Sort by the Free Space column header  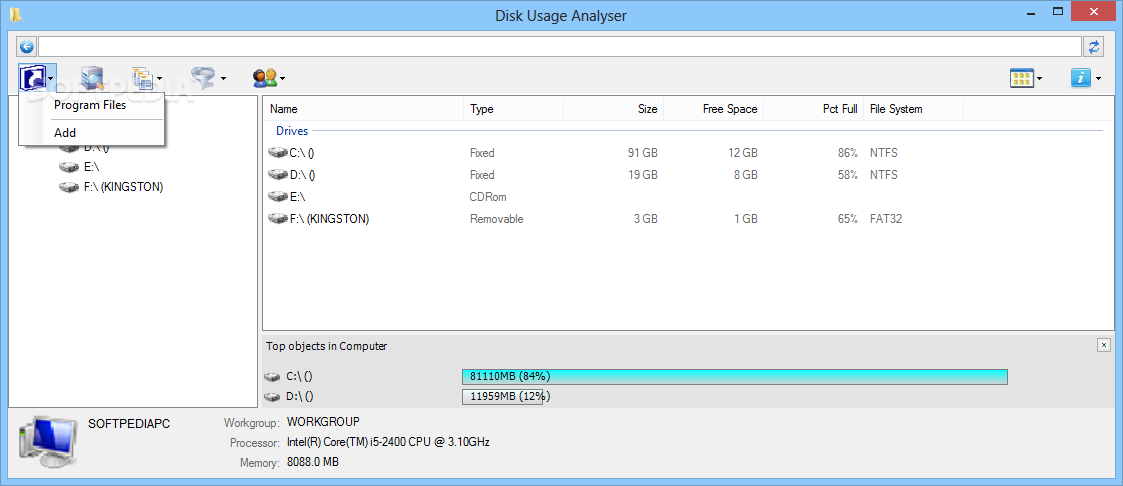pyautogui.click(x=714, y=110)
